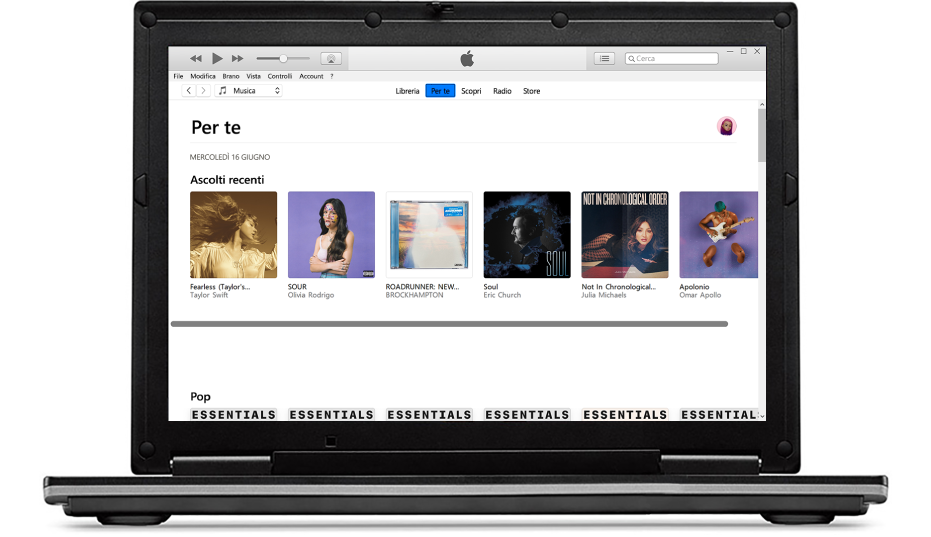
Task: Go forward with the right chevron
Action: (203, 90)
